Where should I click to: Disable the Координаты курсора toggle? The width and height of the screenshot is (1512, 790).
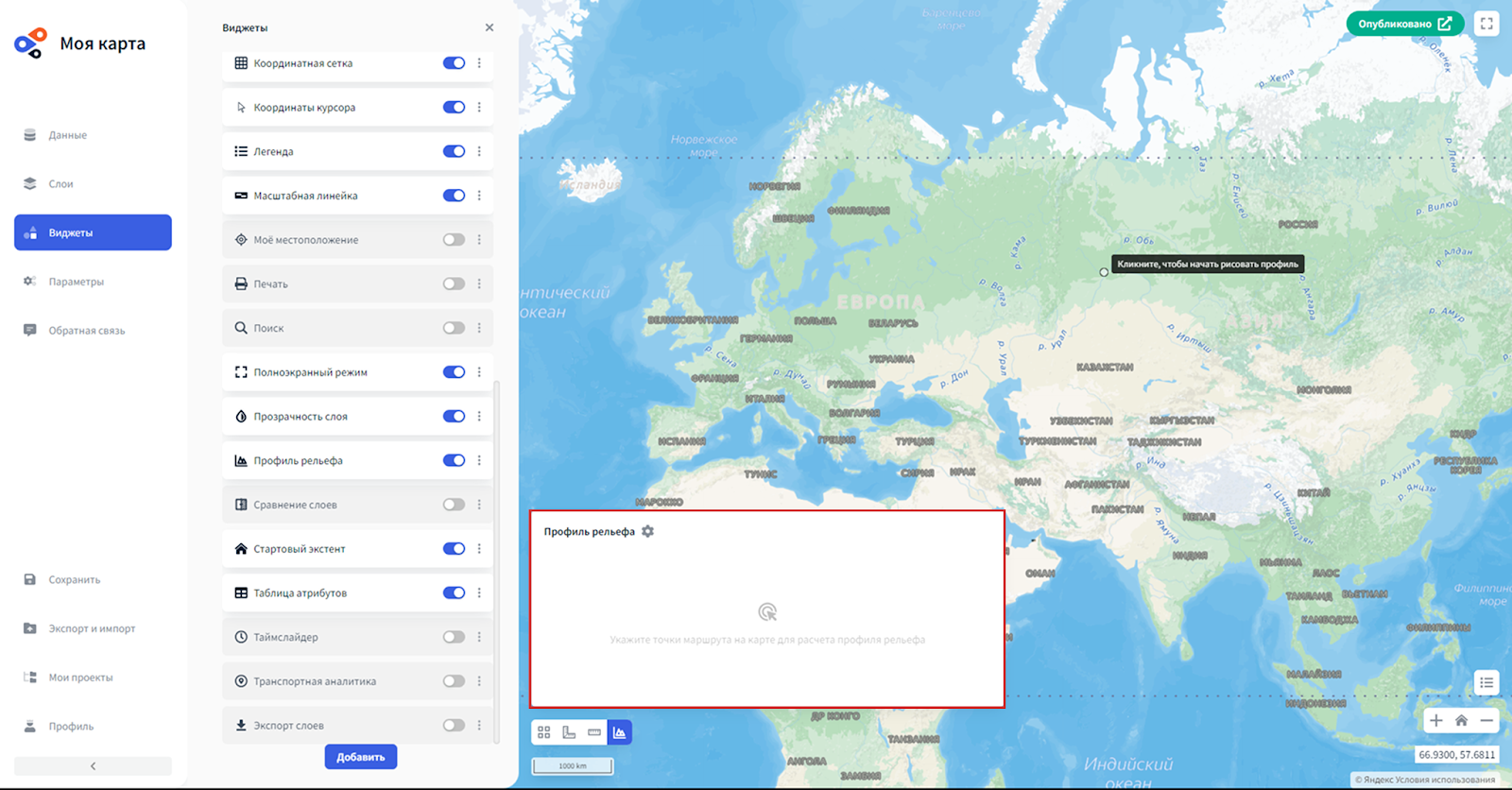click(454, 107)
